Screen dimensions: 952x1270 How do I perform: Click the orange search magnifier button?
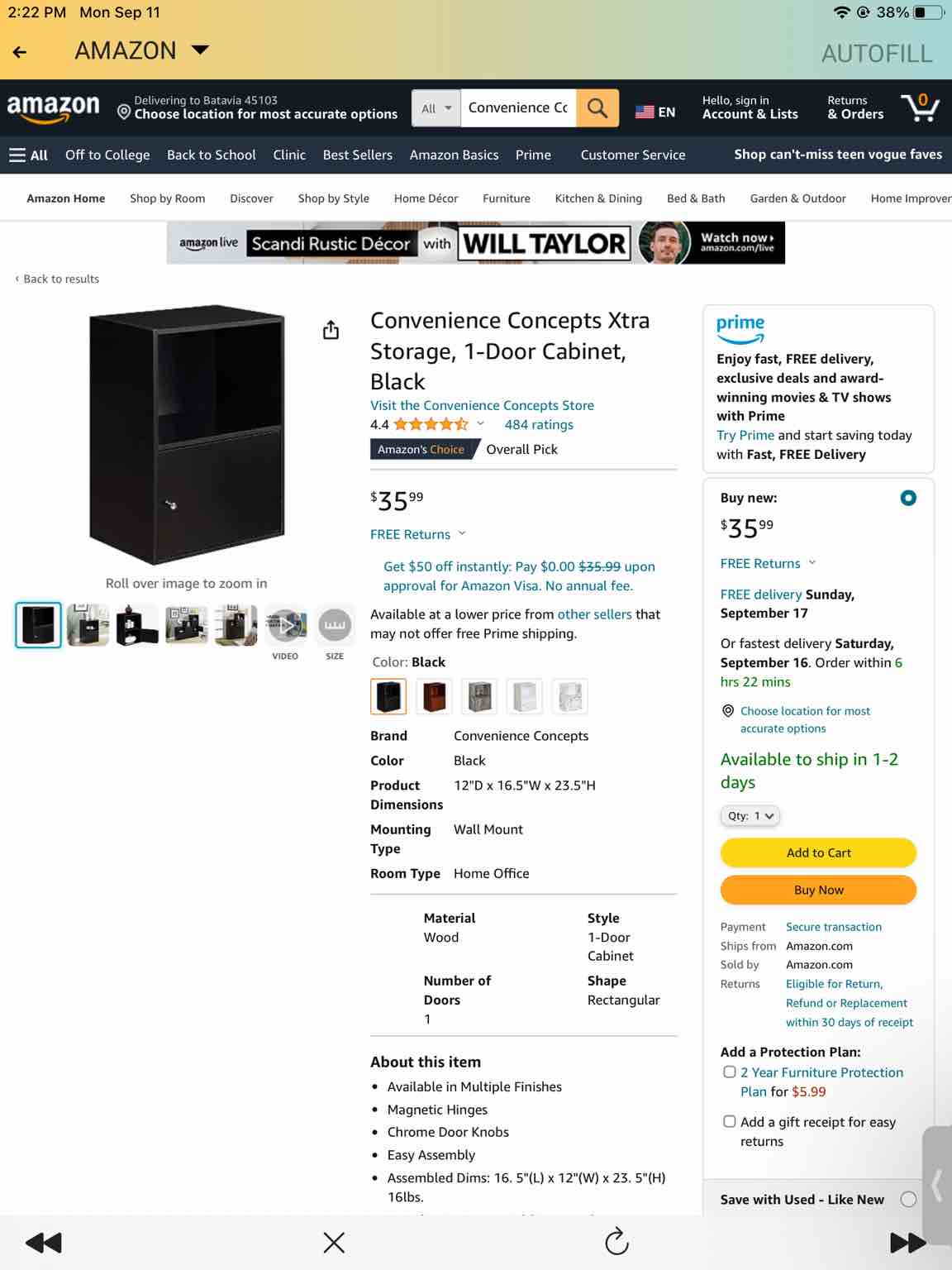[x=597, y=108]
